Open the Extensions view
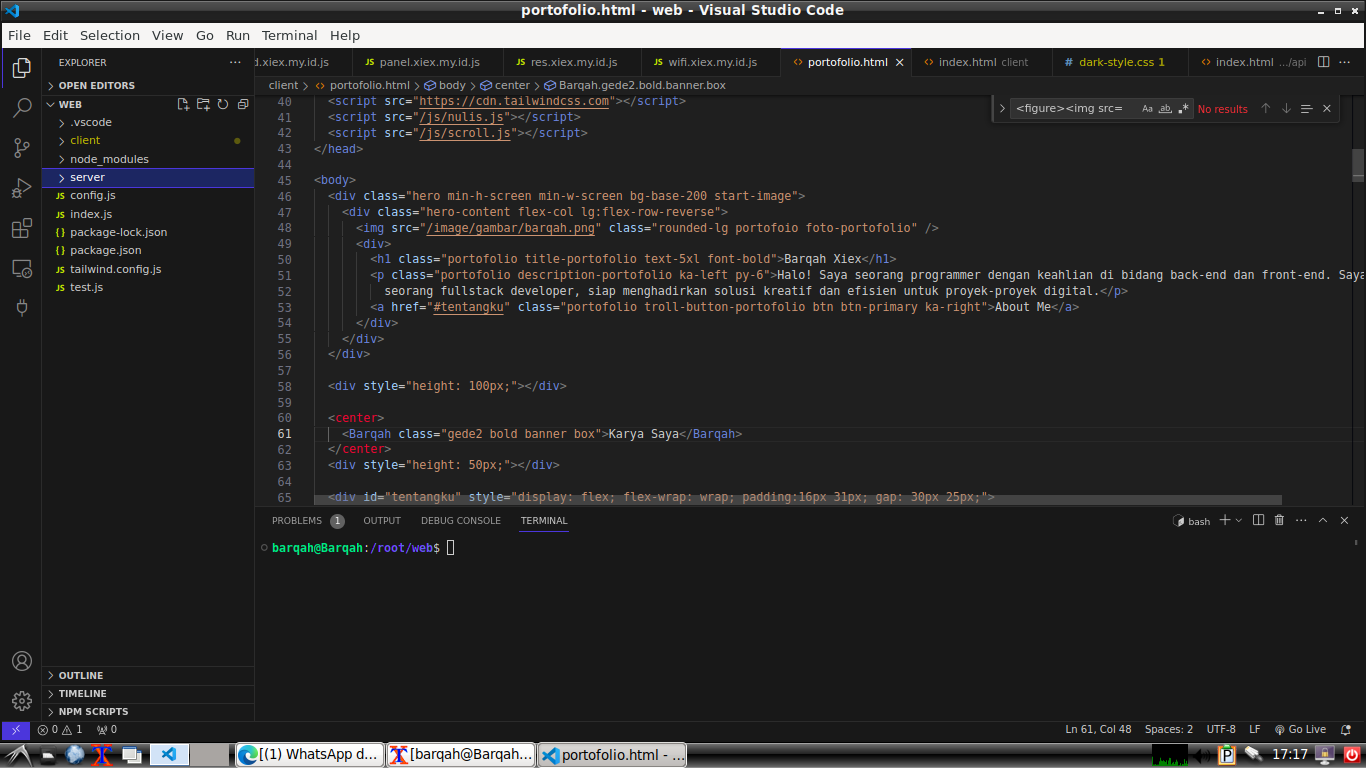Viewport: 1366px width, 768px height. click(x=22, y=227)
